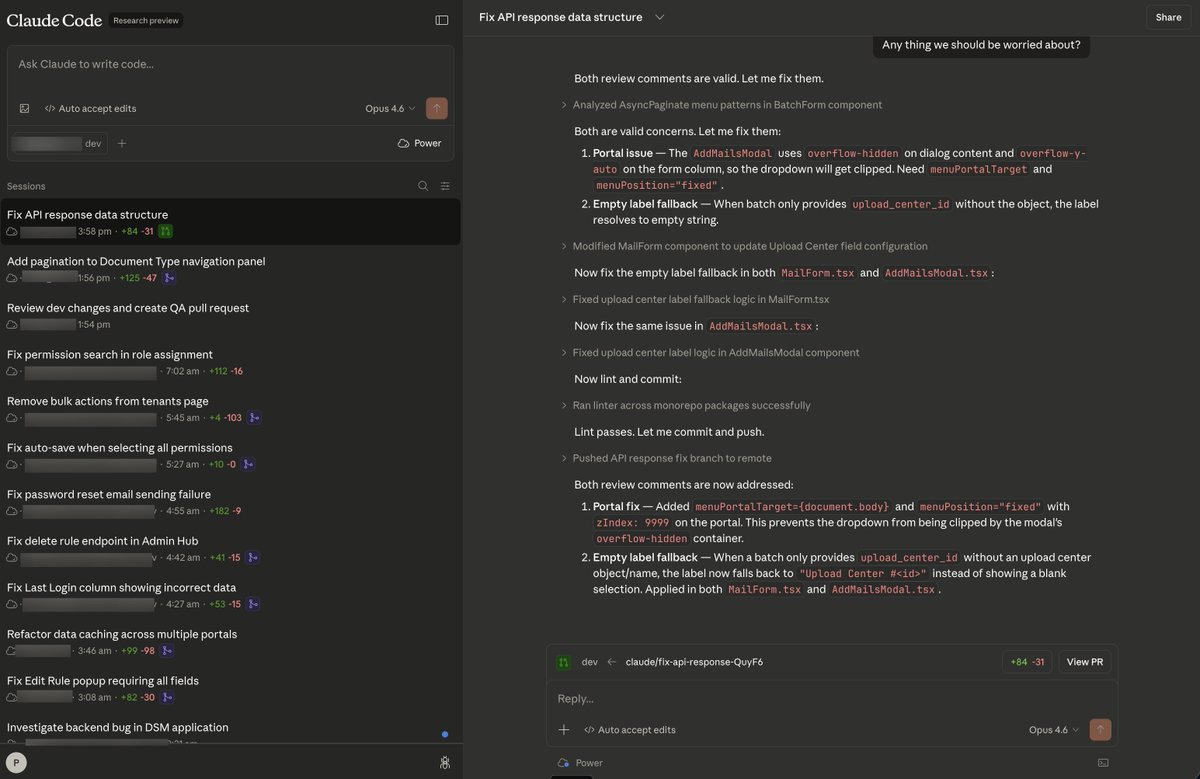Click the blue unread dot by the Investigate backend bug session
1200x779 pixels.
[445, 734]
